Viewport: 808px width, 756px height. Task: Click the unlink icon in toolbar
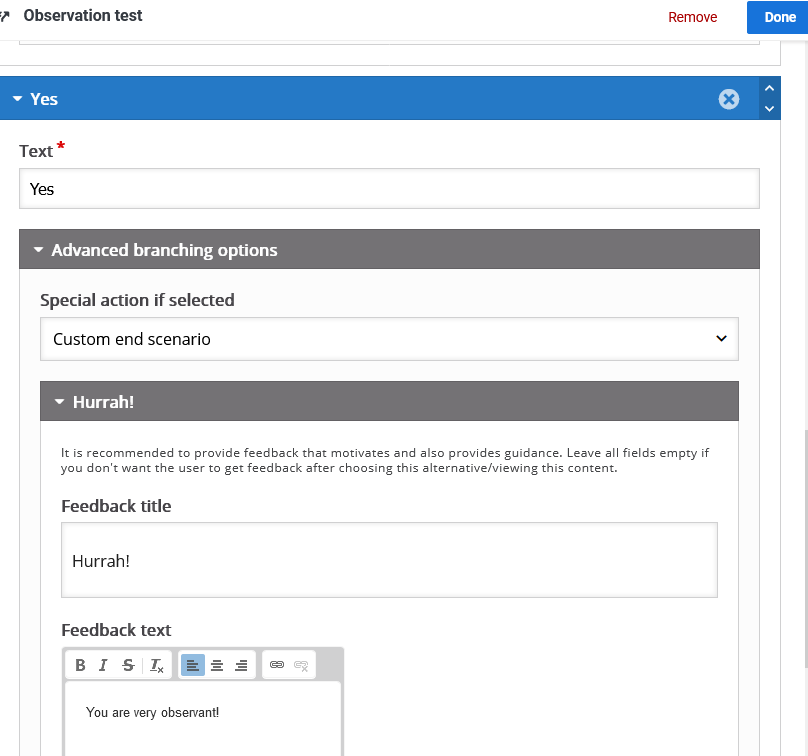tap(301, 665)
